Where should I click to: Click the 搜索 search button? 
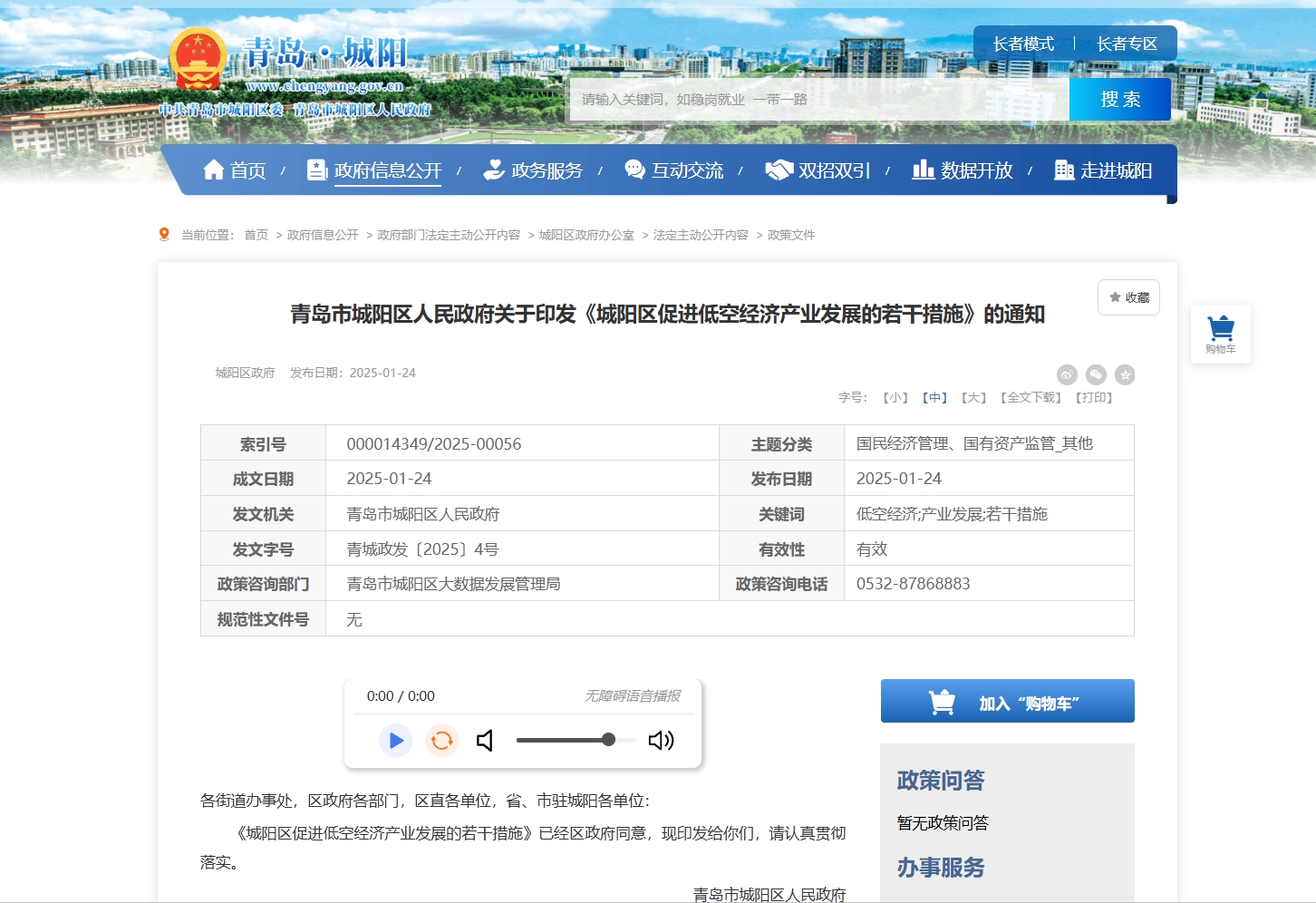click(x=1120, y=100)
